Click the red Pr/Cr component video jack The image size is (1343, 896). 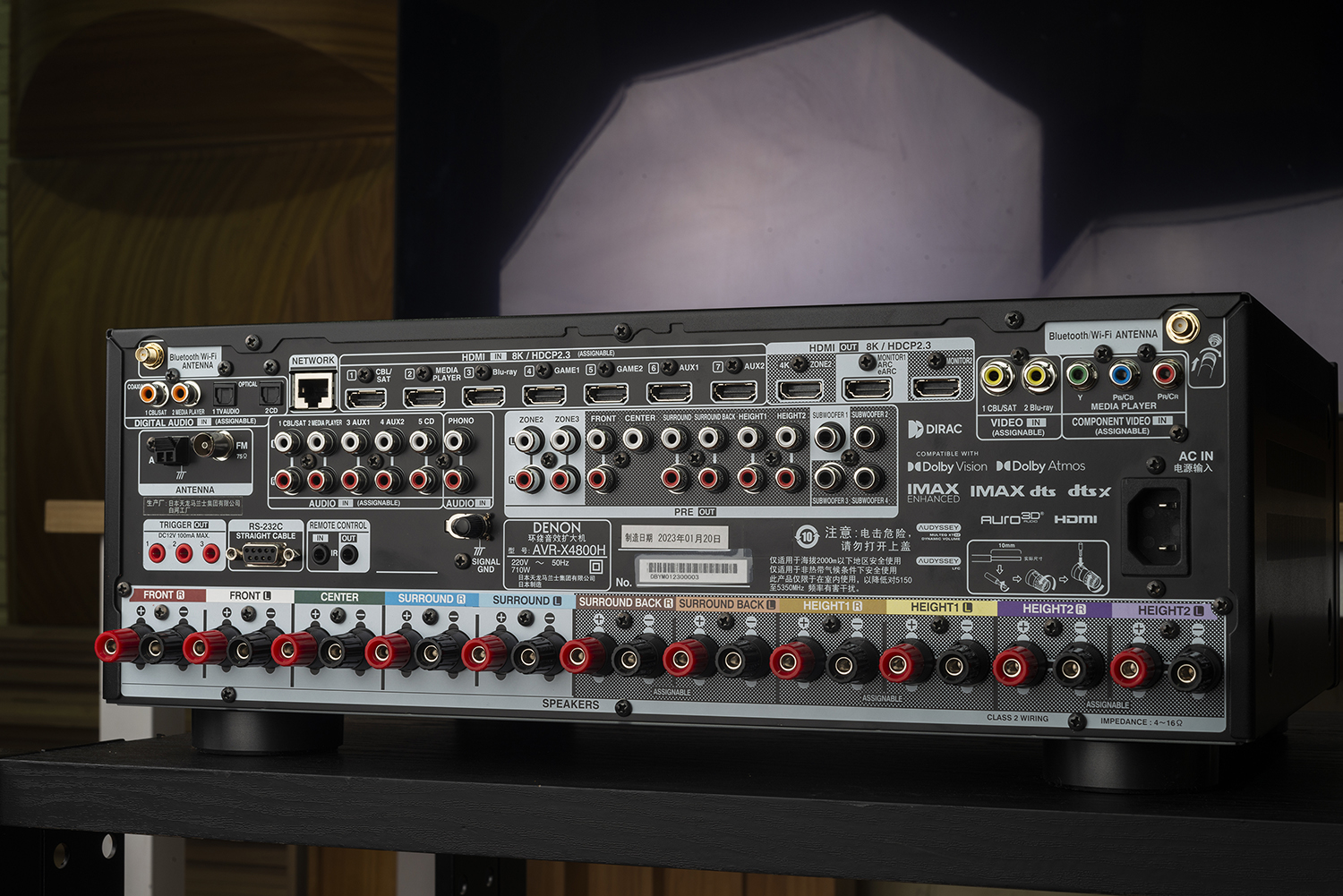1167,372
